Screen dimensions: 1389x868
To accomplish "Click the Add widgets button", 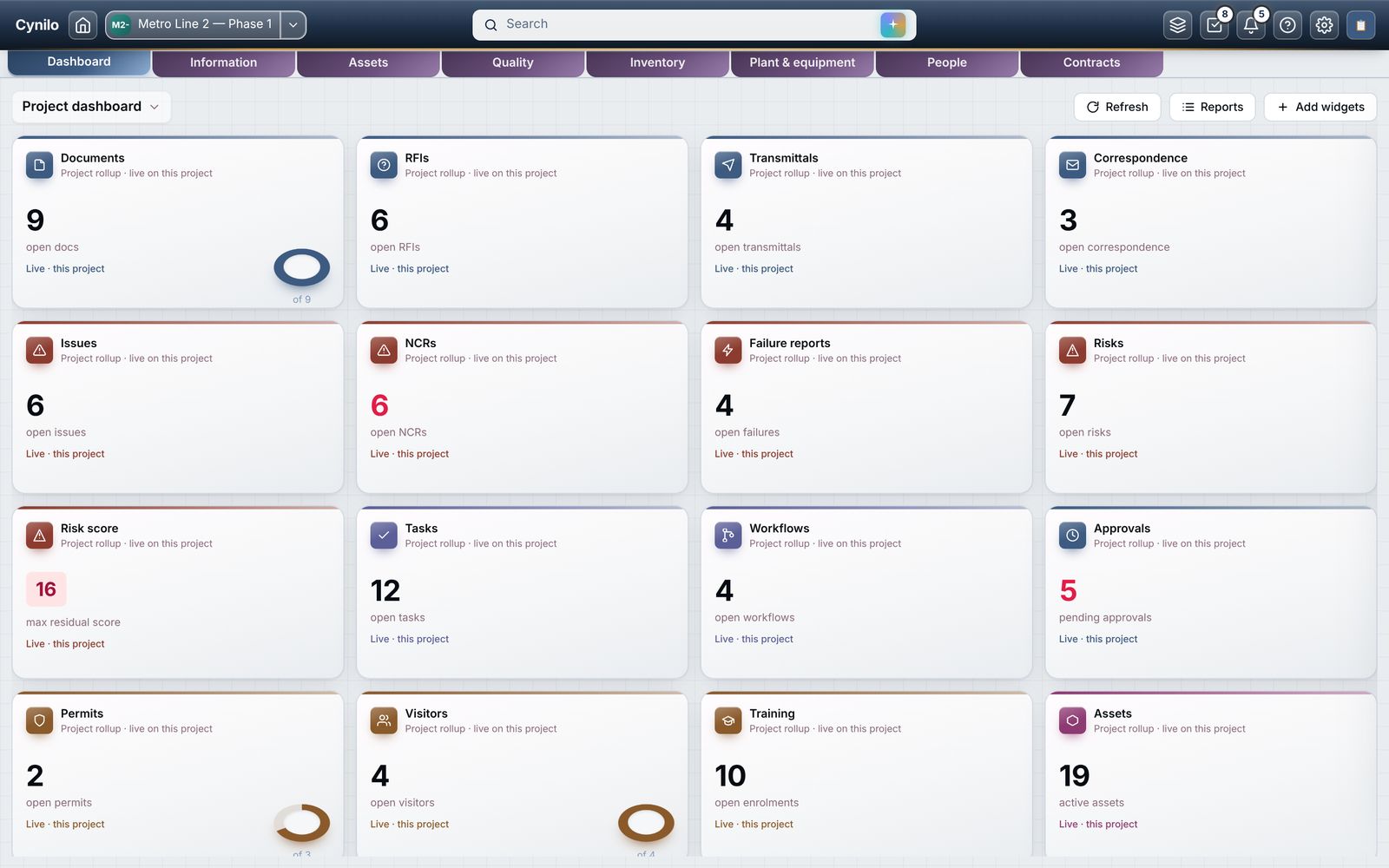I will point(1320,107).
